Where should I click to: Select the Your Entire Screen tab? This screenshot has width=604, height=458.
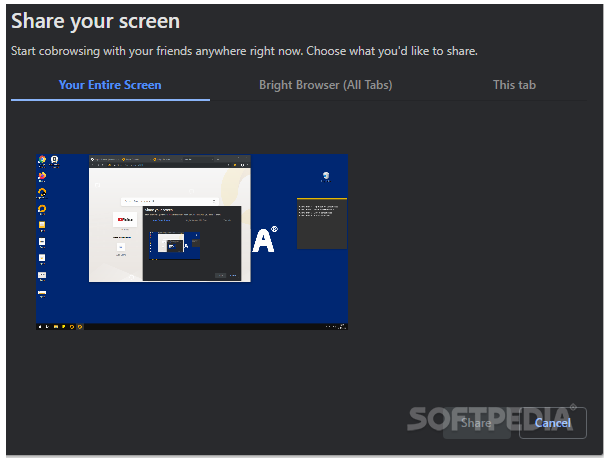pos(110,85)
